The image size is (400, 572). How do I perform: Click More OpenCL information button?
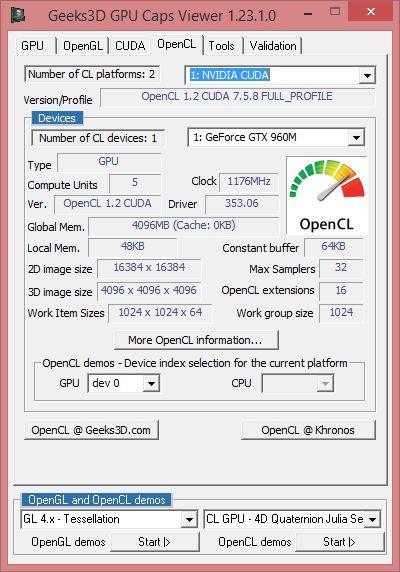(197, 340)
